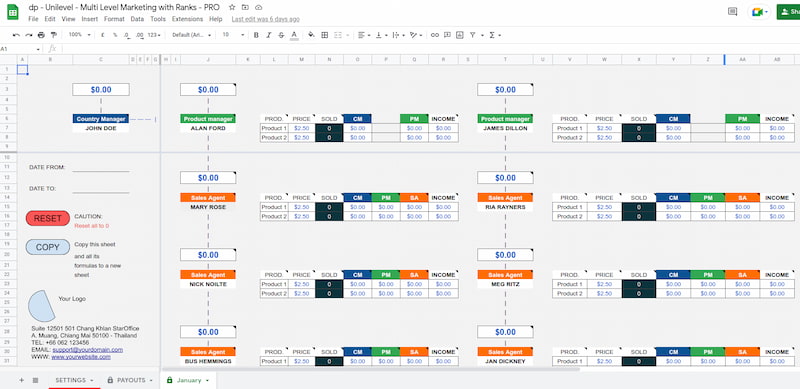This screenshot has height=389, width=800.
Task: Click Decrease decimal places icon
Action: pos(127,35)
